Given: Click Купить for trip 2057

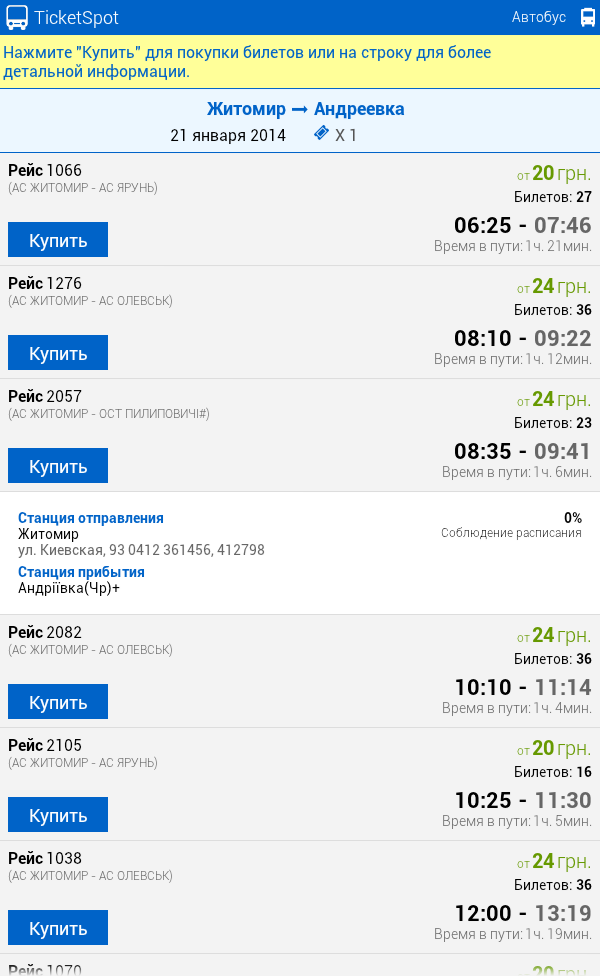Looking at the screenshot, I should [58, 466].
